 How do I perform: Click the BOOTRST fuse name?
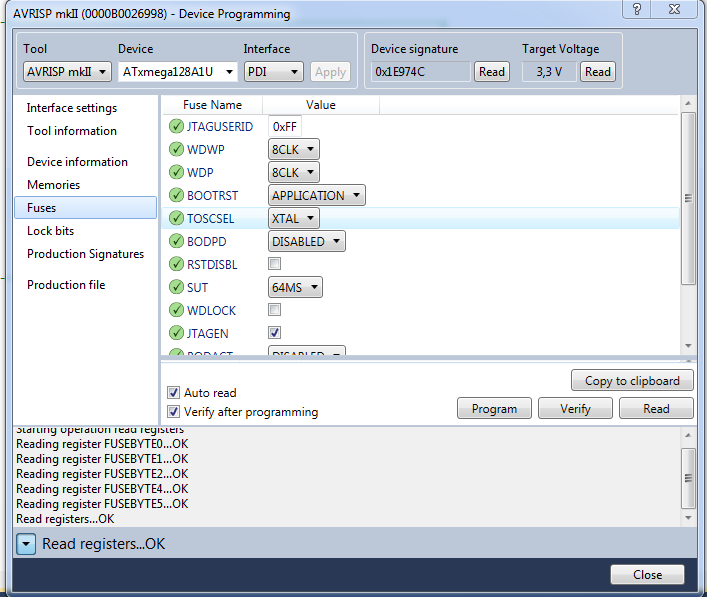[x=212, y=196]
